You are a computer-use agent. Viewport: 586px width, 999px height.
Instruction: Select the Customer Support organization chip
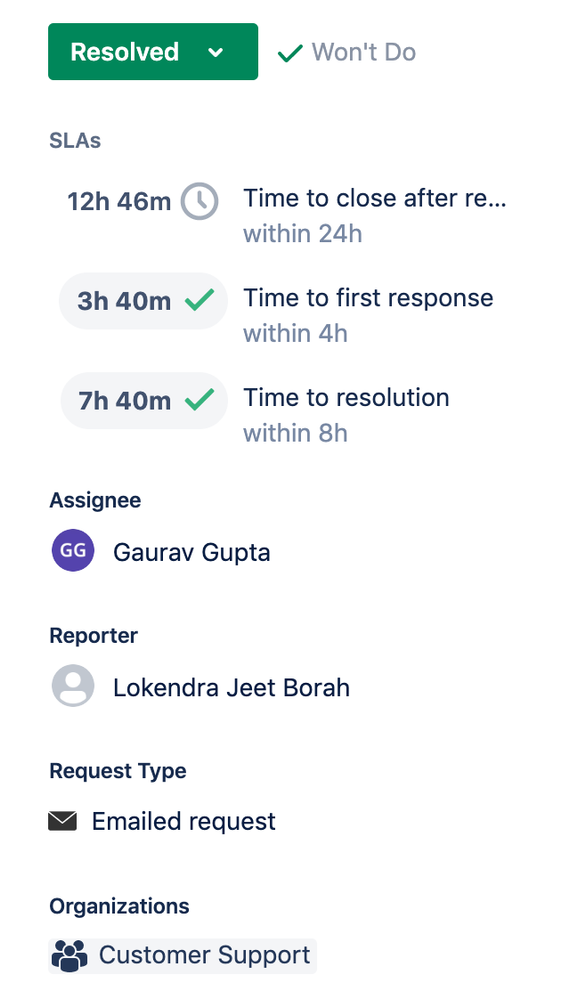[x=181, y=954]
